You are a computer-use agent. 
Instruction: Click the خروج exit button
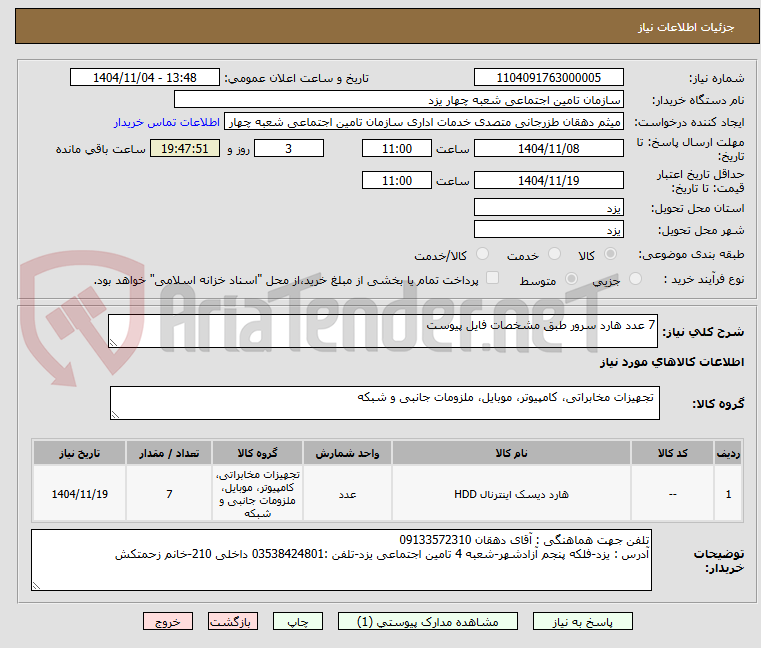click(x=168, y=621)
